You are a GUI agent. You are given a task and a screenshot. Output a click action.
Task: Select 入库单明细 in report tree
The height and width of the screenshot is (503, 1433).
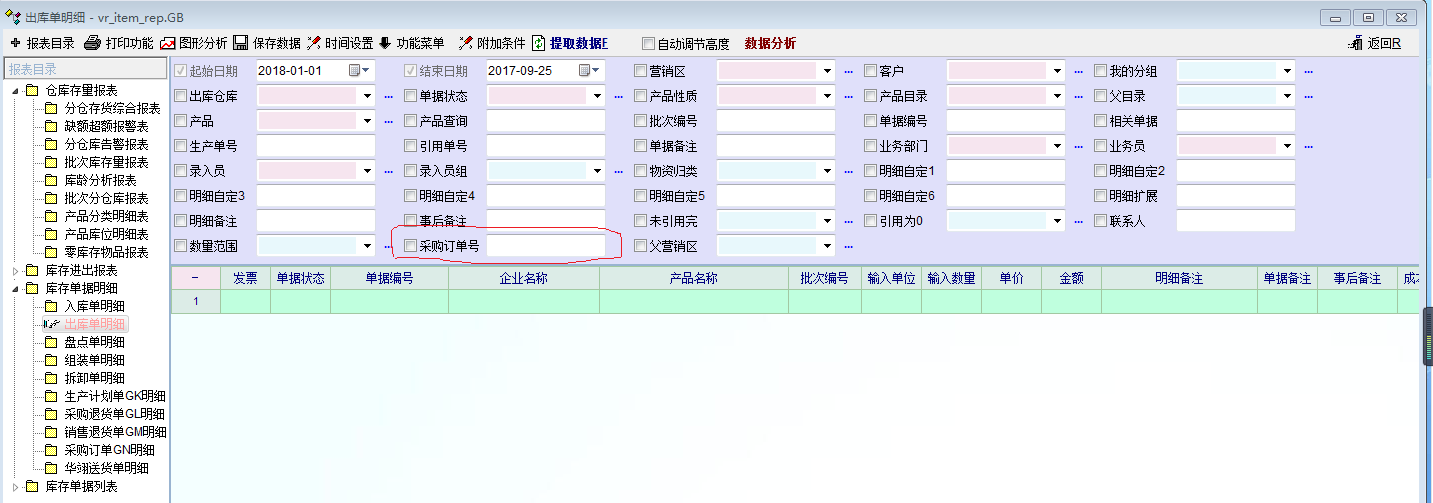[x=94, y=306]
